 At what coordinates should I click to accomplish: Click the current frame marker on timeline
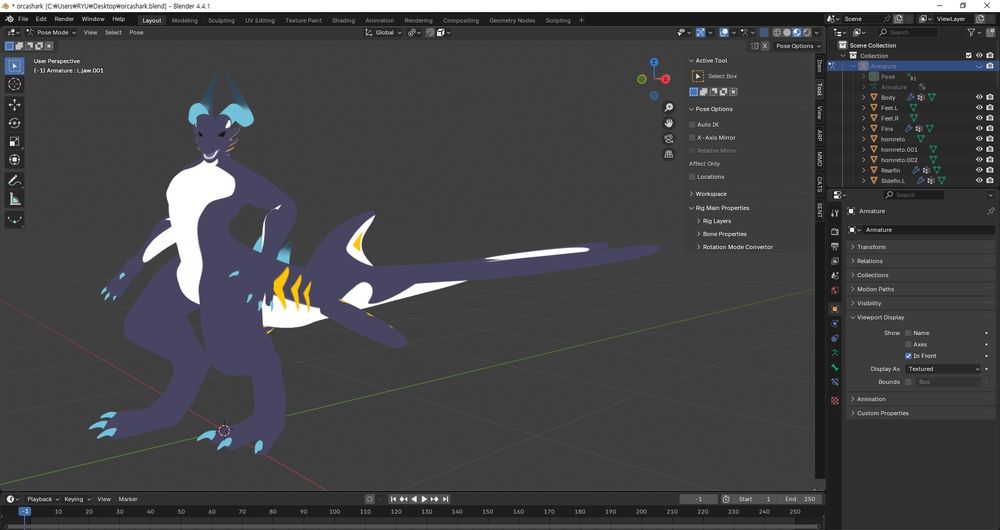(x=24, y=512)
